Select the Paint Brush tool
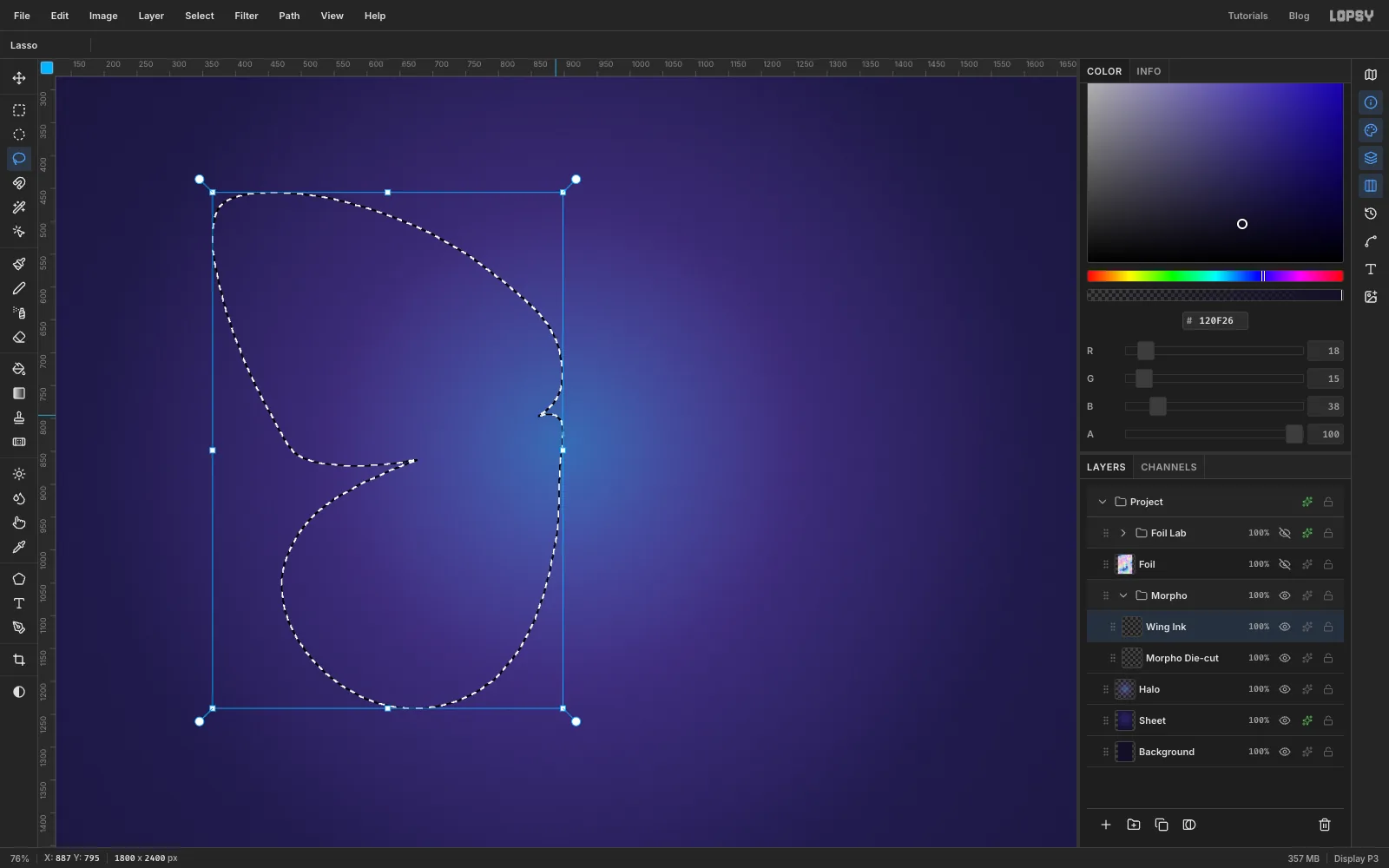 [19, 264]
